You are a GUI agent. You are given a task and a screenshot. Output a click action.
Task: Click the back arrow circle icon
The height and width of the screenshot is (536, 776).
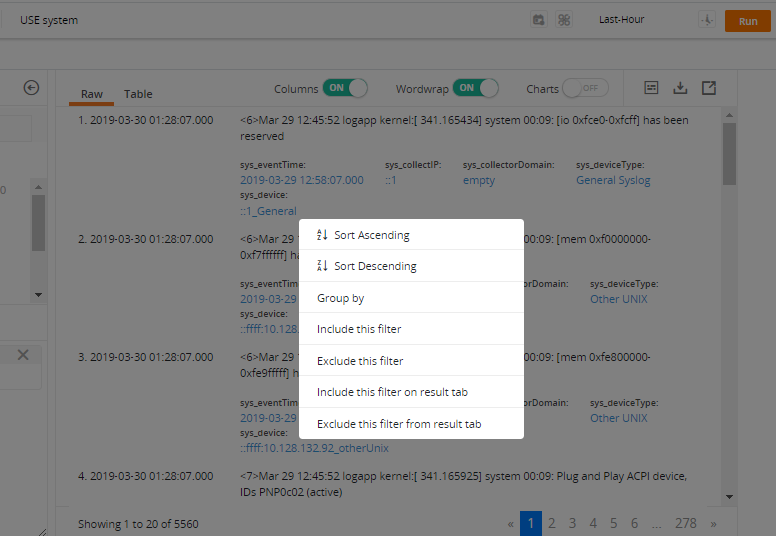point(31,88)
